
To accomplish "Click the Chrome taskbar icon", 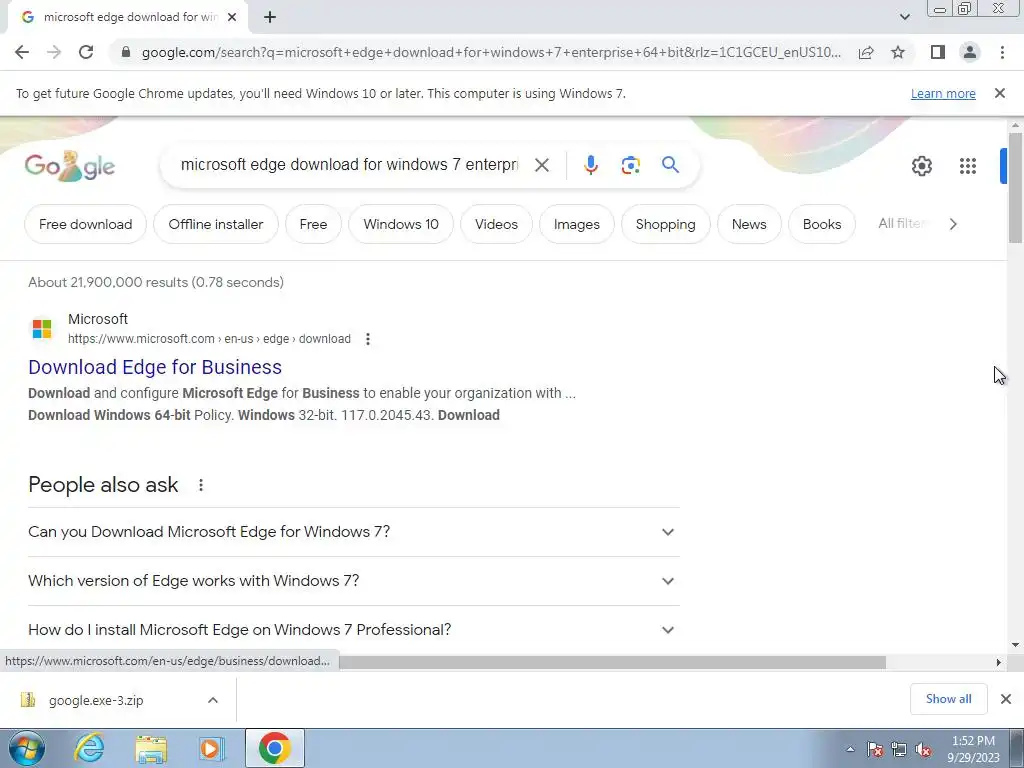I will coord(274,748).
